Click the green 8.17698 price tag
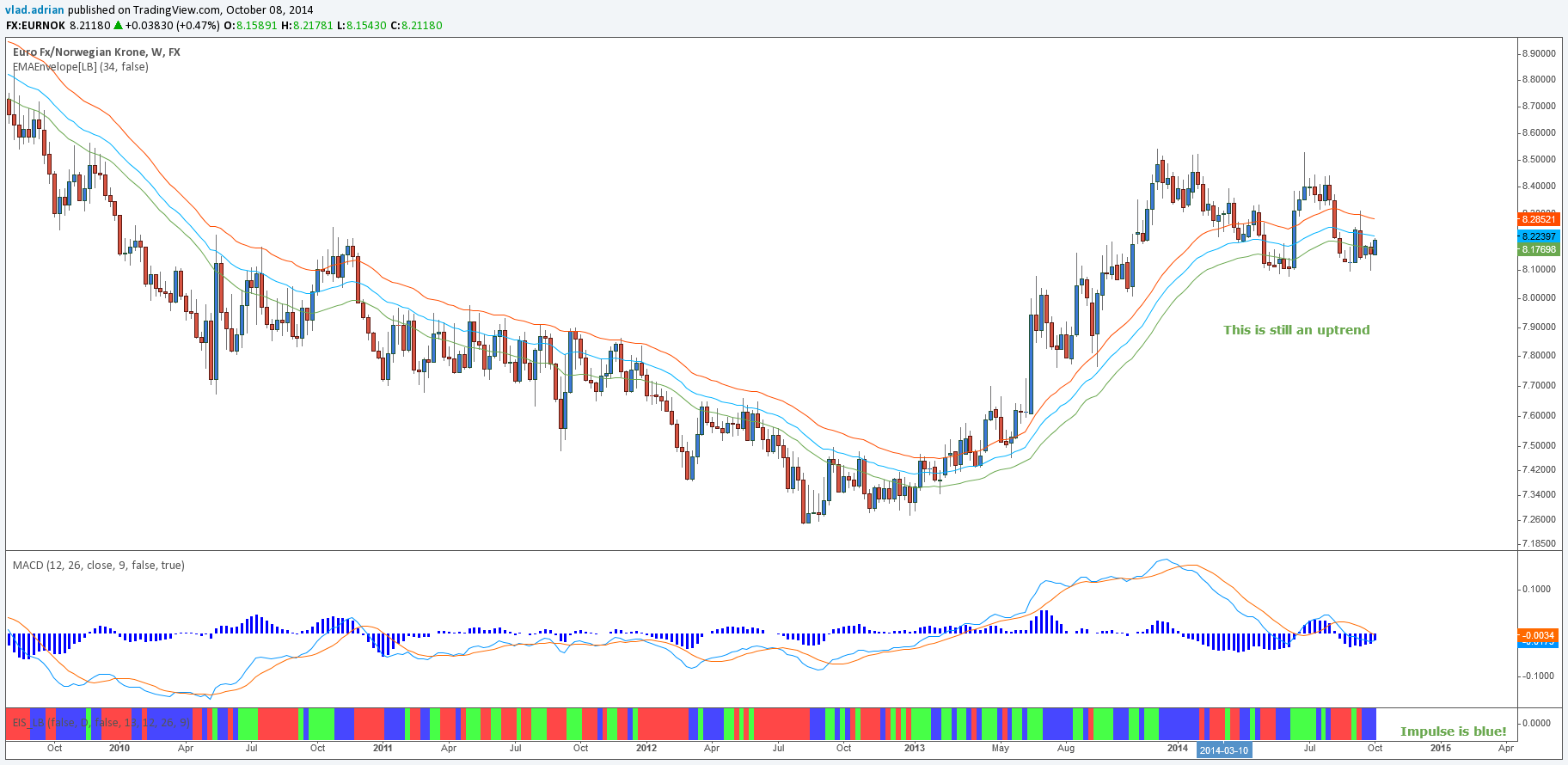 (x=1538, y=250)
